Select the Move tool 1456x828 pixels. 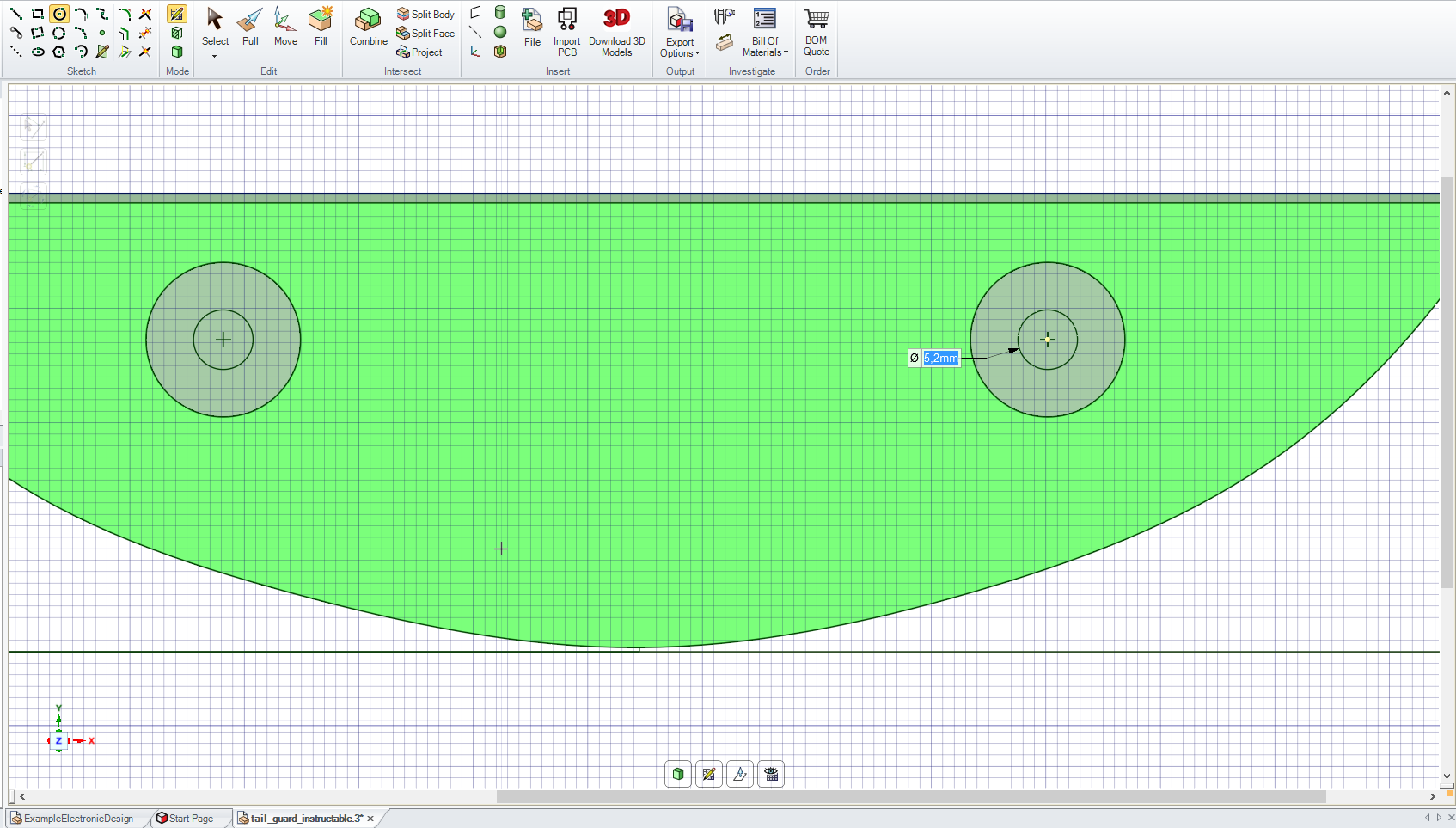[284, 26]
